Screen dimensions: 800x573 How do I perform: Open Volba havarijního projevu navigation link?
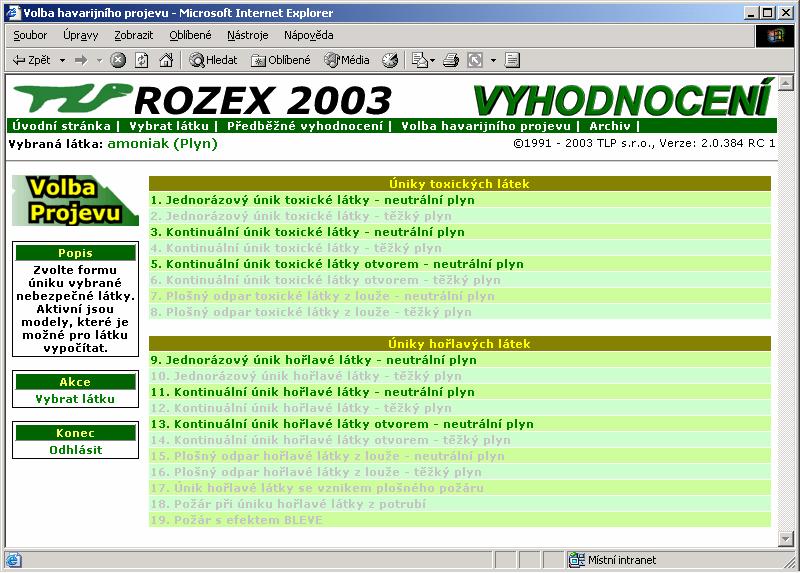coord(486,126)
